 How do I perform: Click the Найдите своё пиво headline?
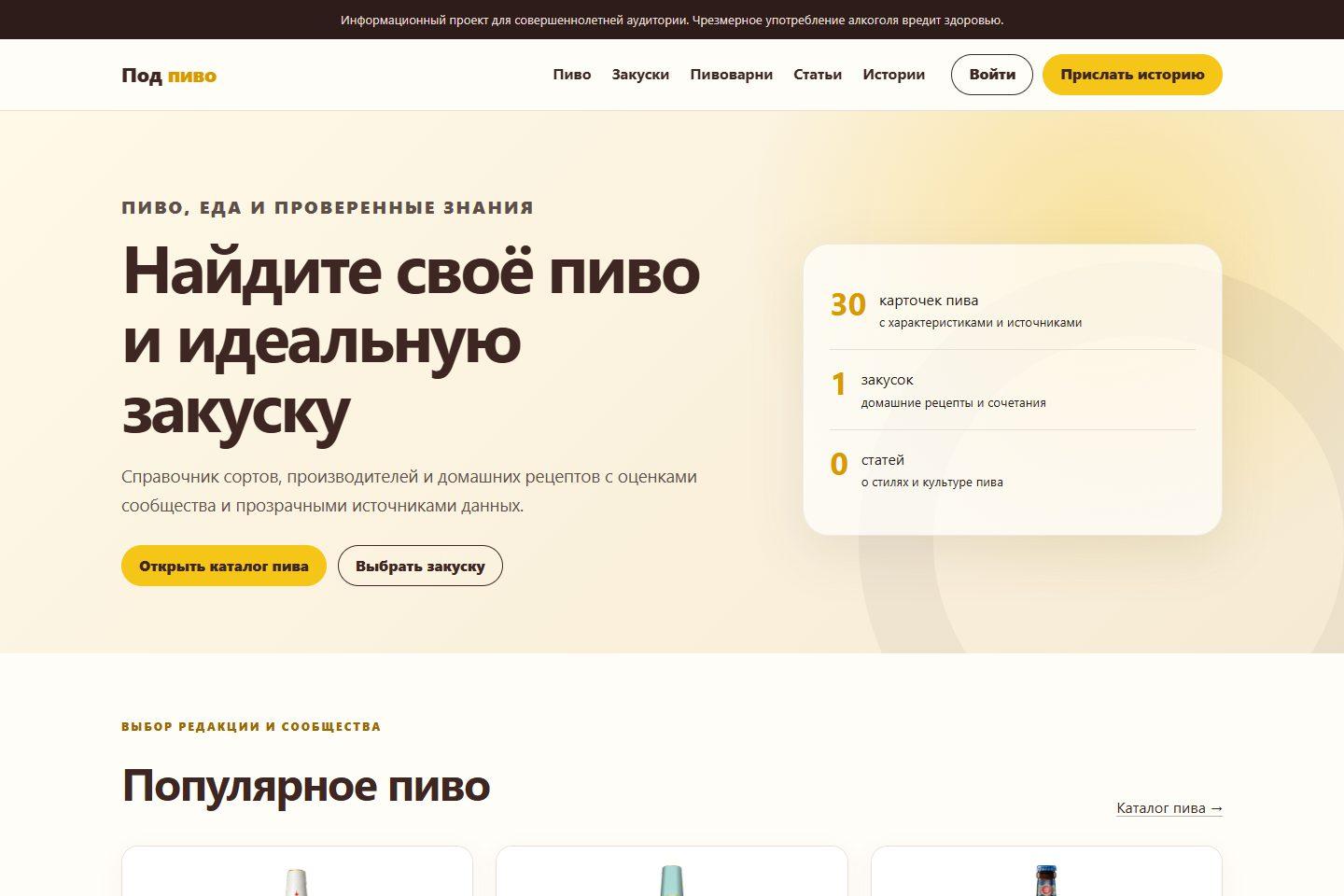(x=411, y=340)
